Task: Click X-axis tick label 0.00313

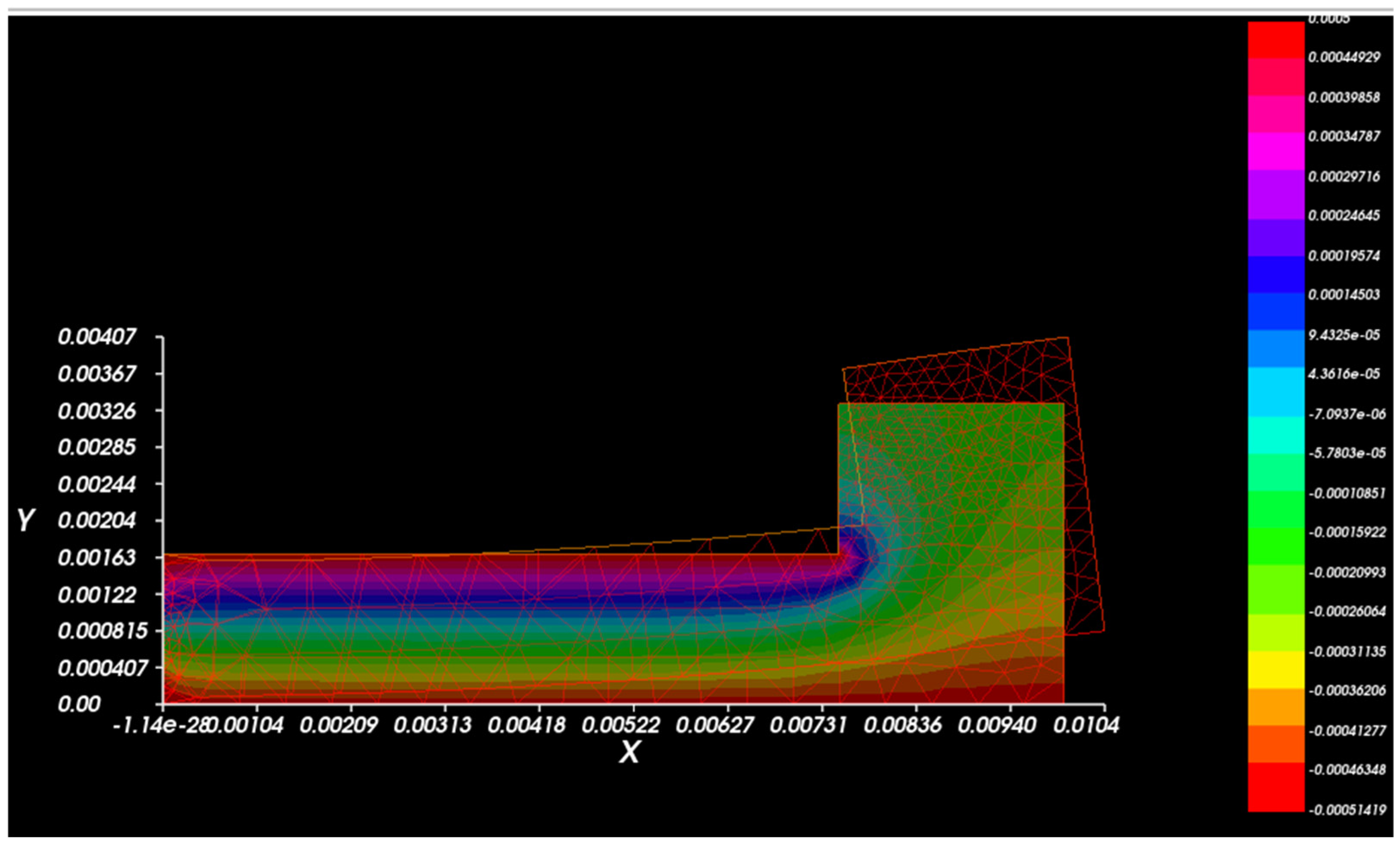Action: [x=432, y=725]
